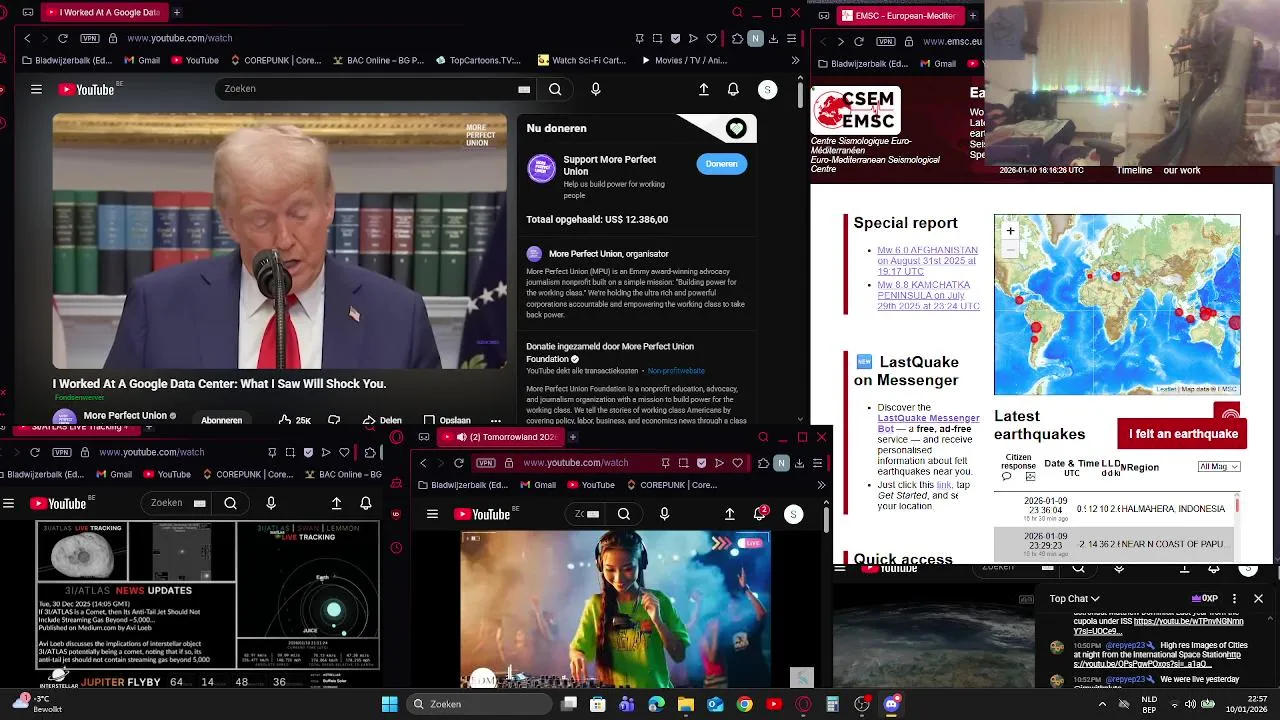The height and width of the screenshot is (720, 1280).
Task: Open notifications bell in 3I/ATLAS YouTube window
Action: click(x=366, y=503)
